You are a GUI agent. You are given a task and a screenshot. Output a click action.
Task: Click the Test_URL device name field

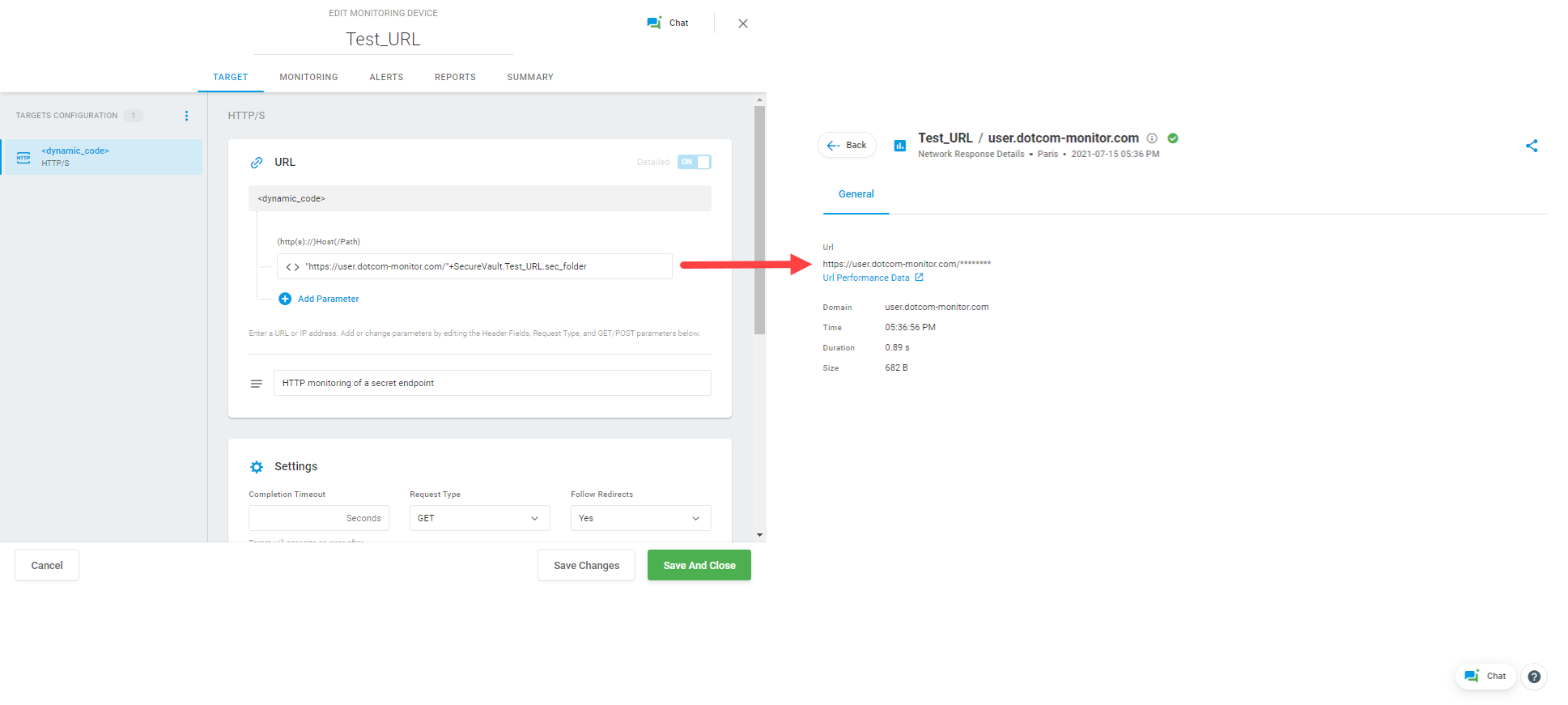pos(383,39)
